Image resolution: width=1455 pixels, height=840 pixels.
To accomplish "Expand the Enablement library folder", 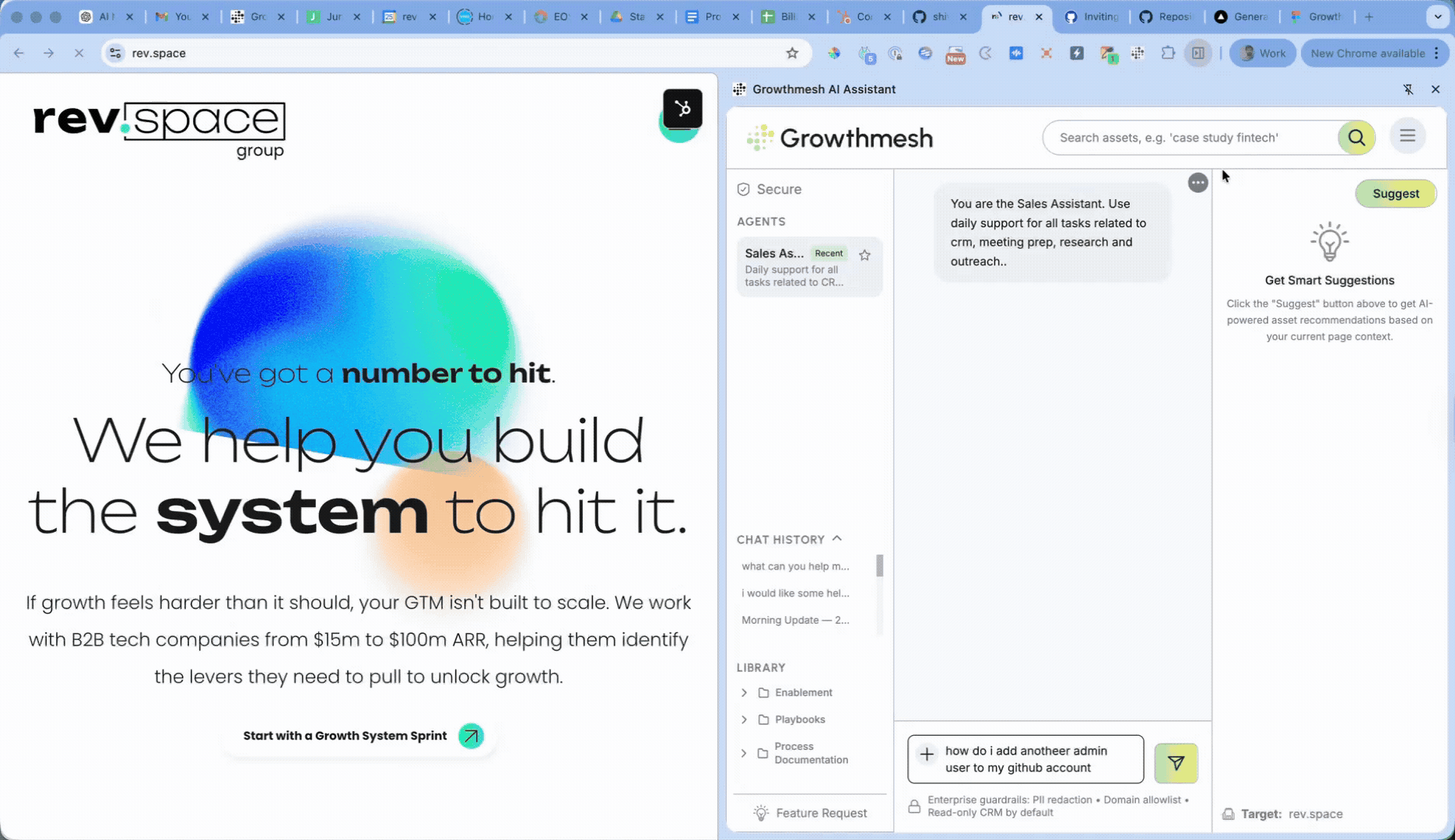I will [x=744, y=692].
